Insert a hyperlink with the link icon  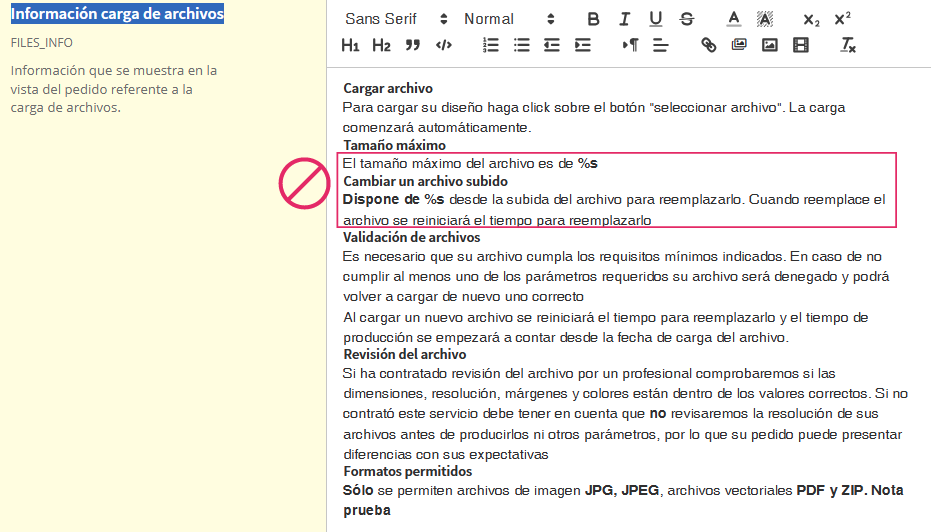(709, 45)
